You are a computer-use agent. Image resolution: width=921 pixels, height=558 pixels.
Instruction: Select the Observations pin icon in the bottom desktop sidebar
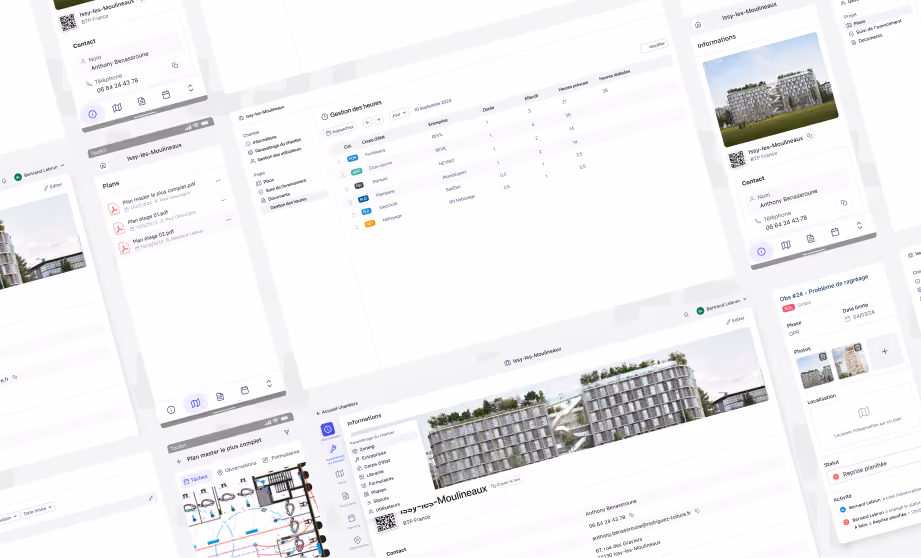click(x=357, y=540)
